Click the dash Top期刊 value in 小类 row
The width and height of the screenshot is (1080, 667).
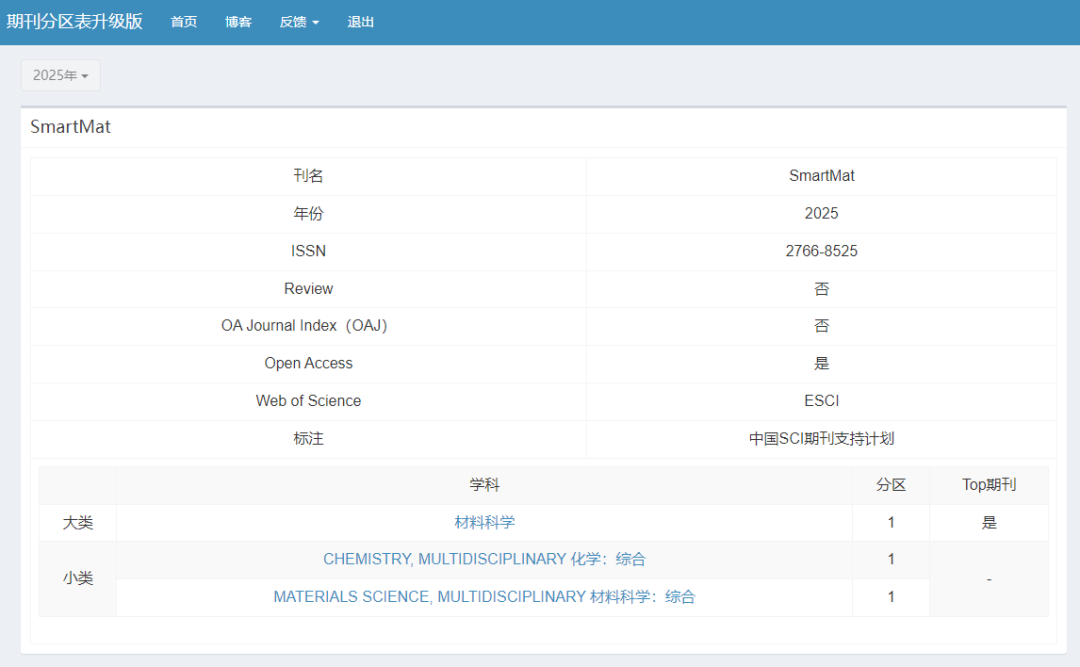988,579
